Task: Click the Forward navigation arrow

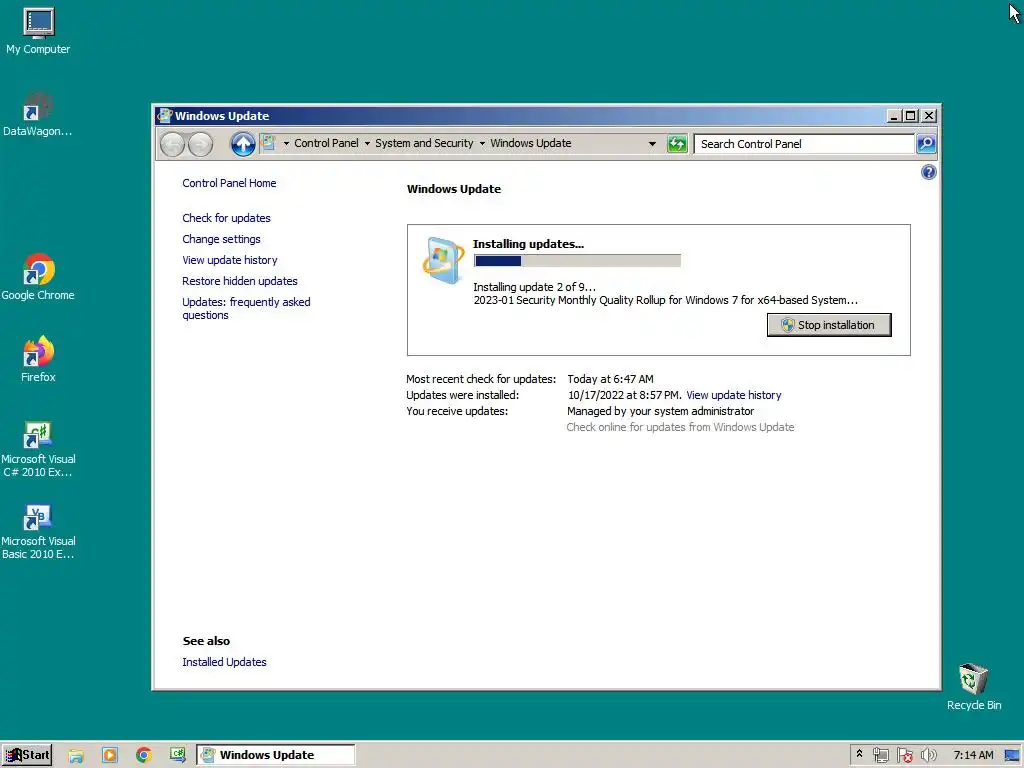Action: point(200,144)
